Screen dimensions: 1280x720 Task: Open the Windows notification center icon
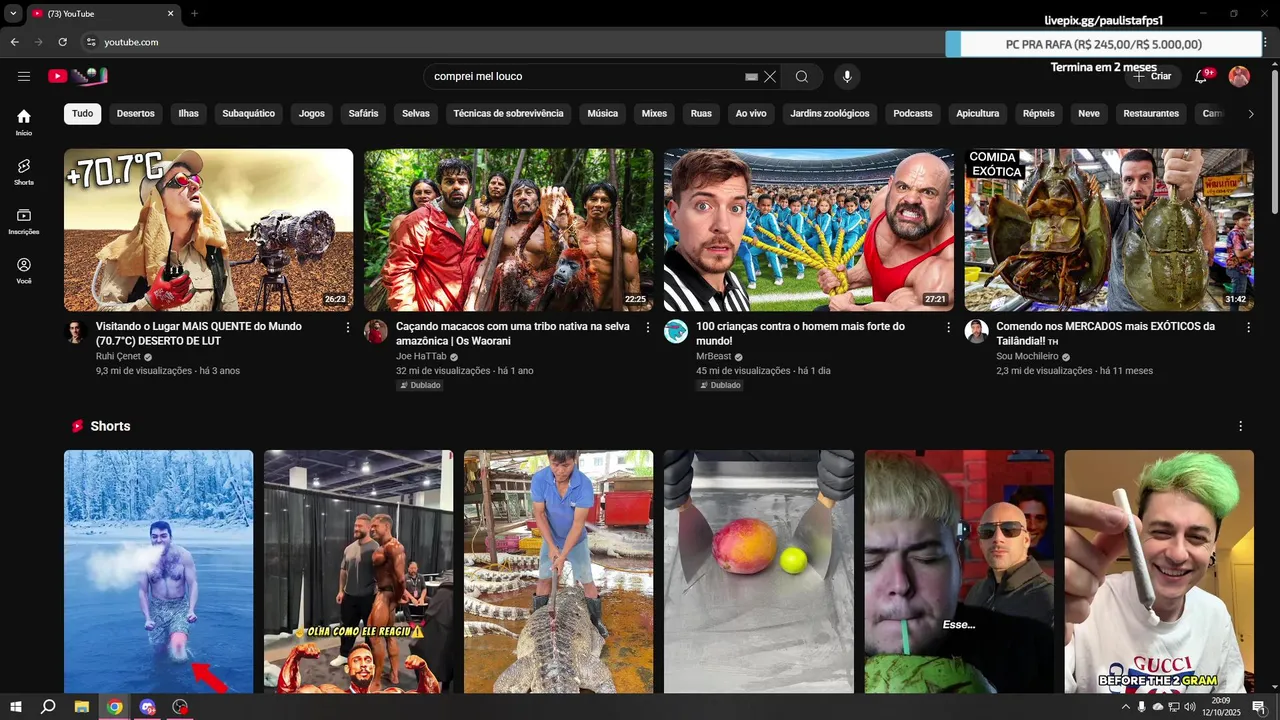[x=1259, y=707]
